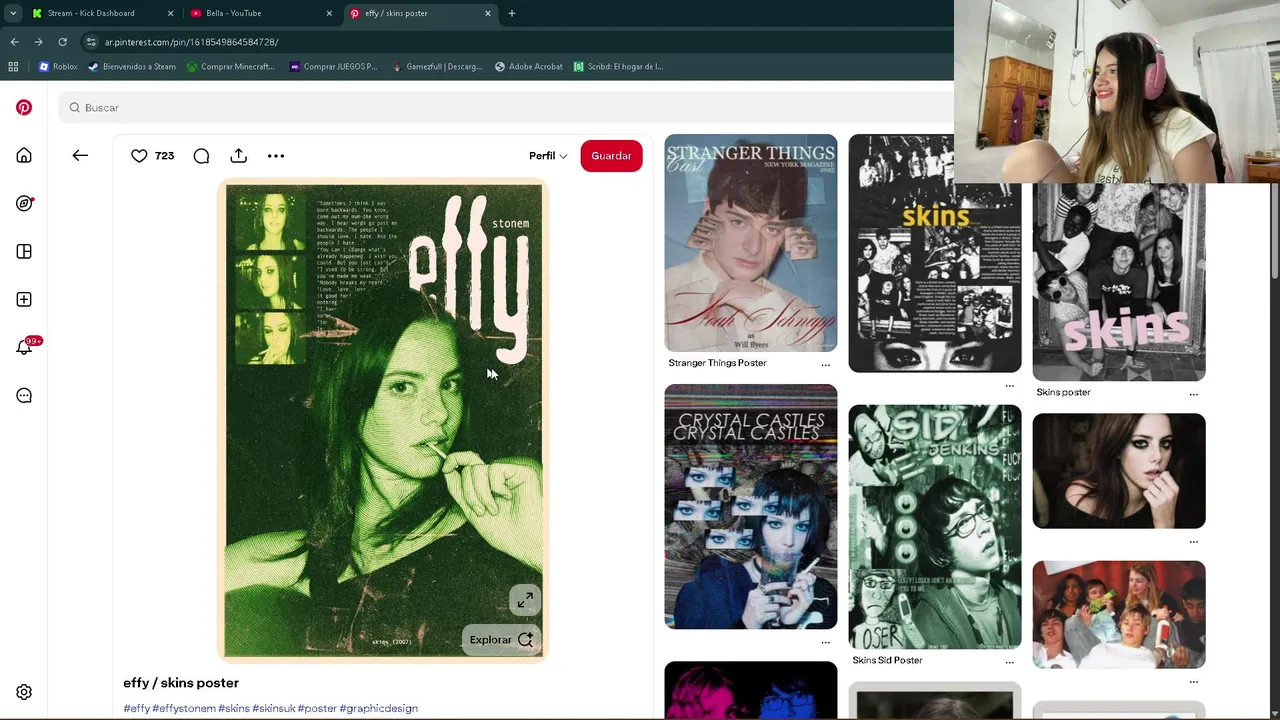This screenshot has width=1280, height=720.
Task: Open options dots under Stranger Things Poster
Action: (825, 365)
